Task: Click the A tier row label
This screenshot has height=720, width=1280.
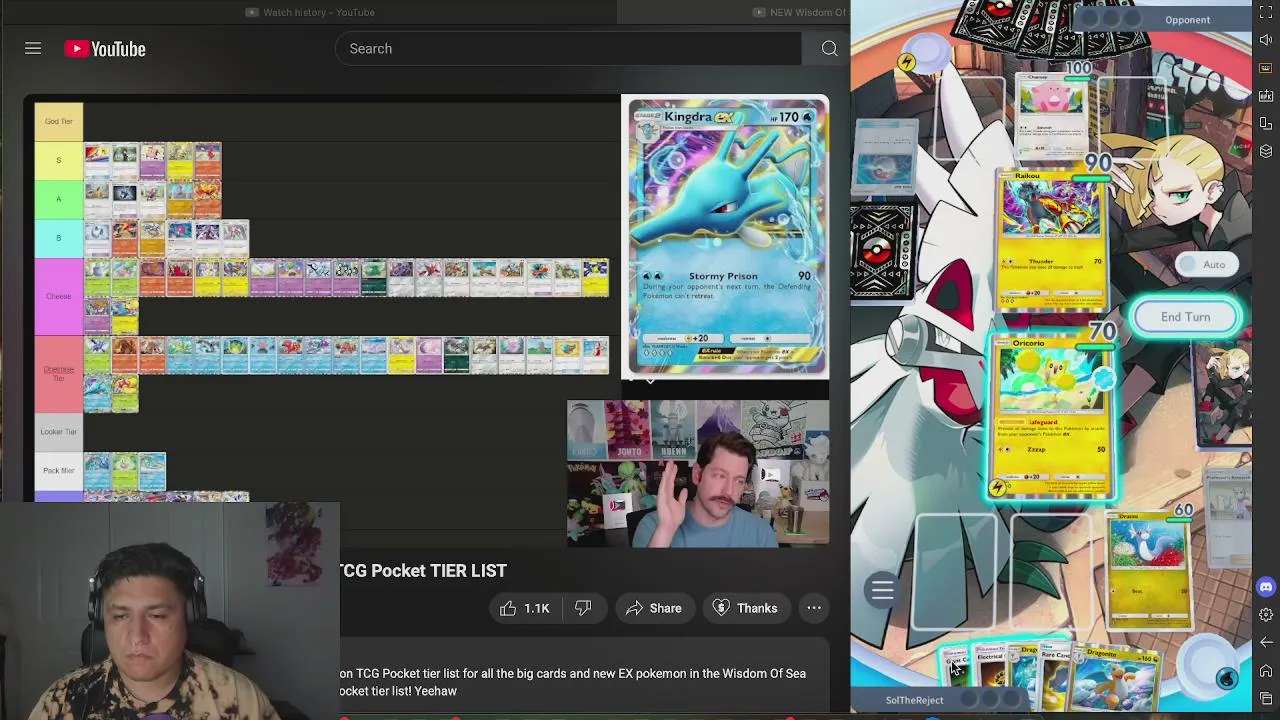Action: [59, 199]
